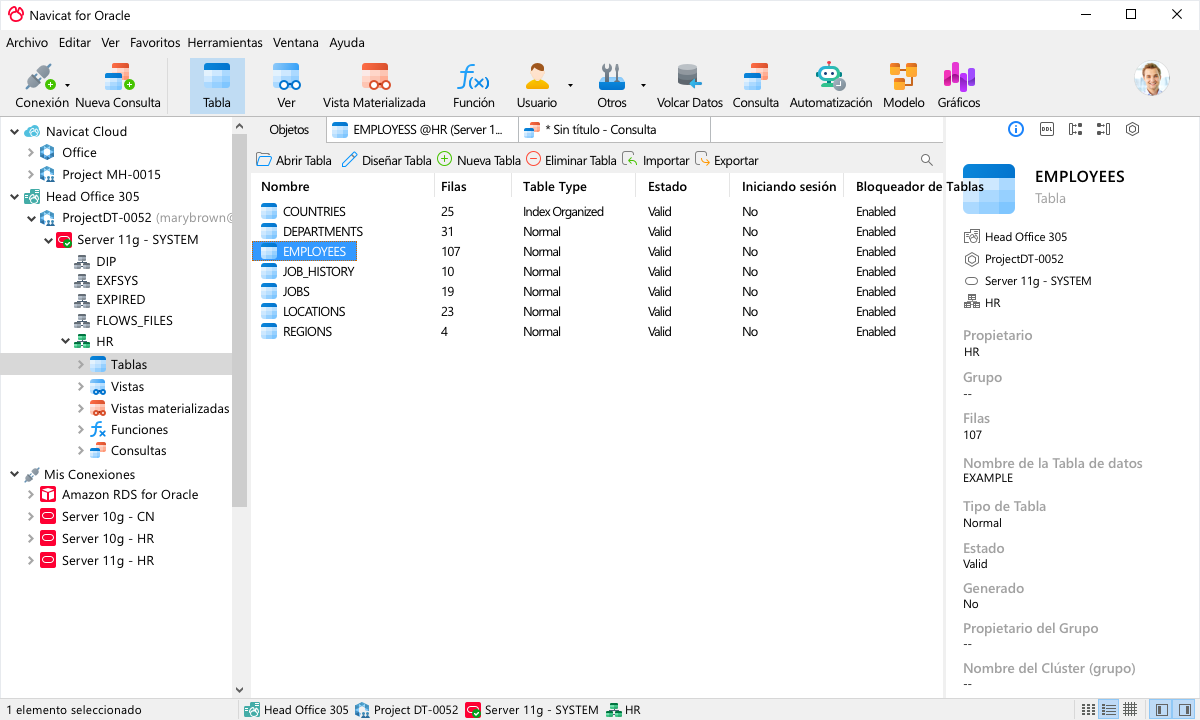
Task: Expand the Vistas node under HR
Action: pyautogui.click(x=82, y=386)
